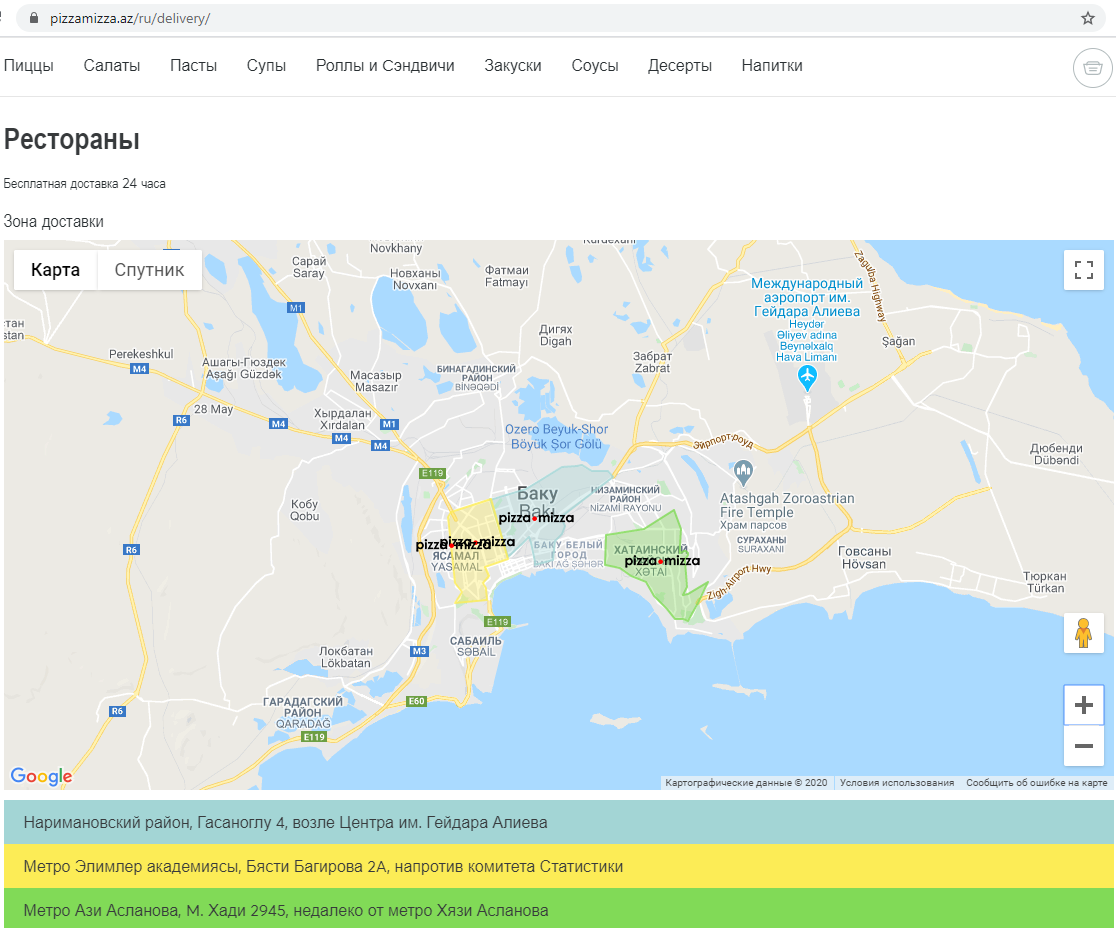1116x928 pixels.
Task: Click the Кобу Qobu map label
Action: click(305, 510)
